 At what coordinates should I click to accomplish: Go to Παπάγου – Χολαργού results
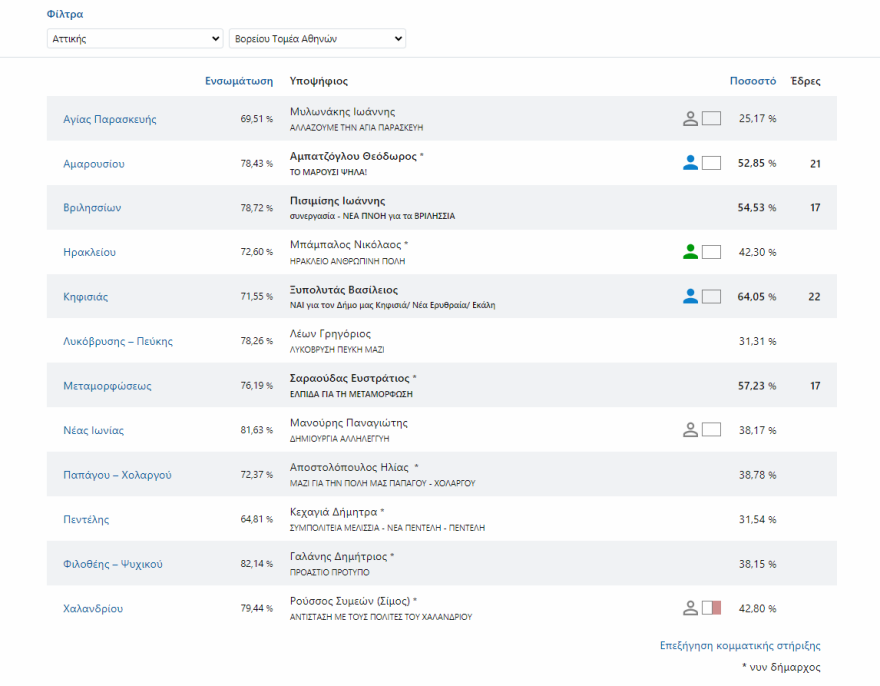click(x=117, y=475)
